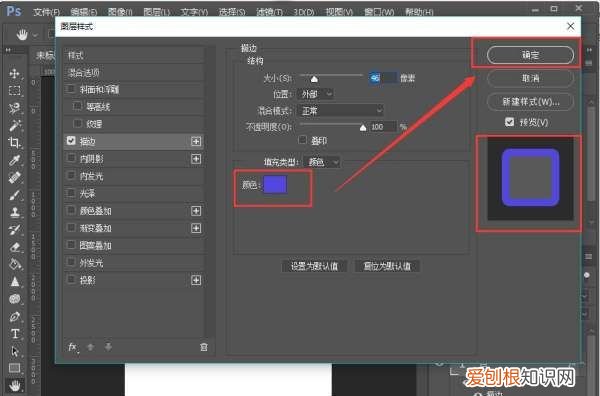Click the 确定 button

point(530,55)
